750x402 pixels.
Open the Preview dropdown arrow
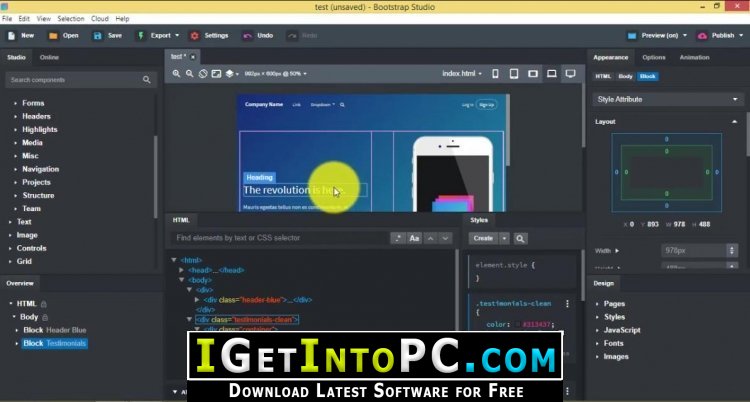684,35
